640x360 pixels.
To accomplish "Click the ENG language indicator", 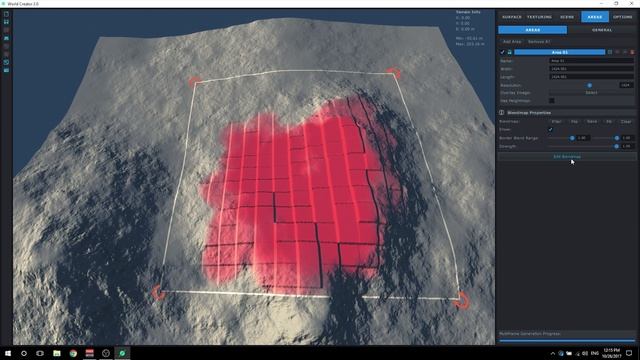I will click(595, 353).
